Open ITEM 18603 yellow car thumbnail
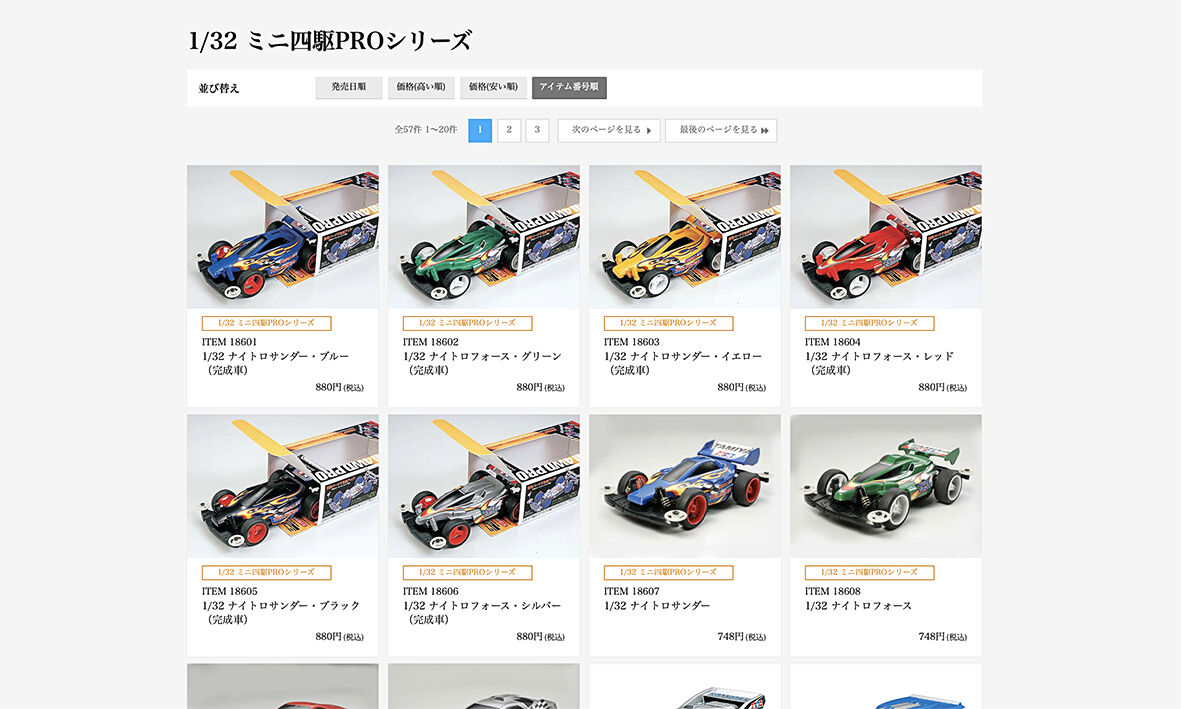The image size is (1181, 709). (x=685, y=237)
